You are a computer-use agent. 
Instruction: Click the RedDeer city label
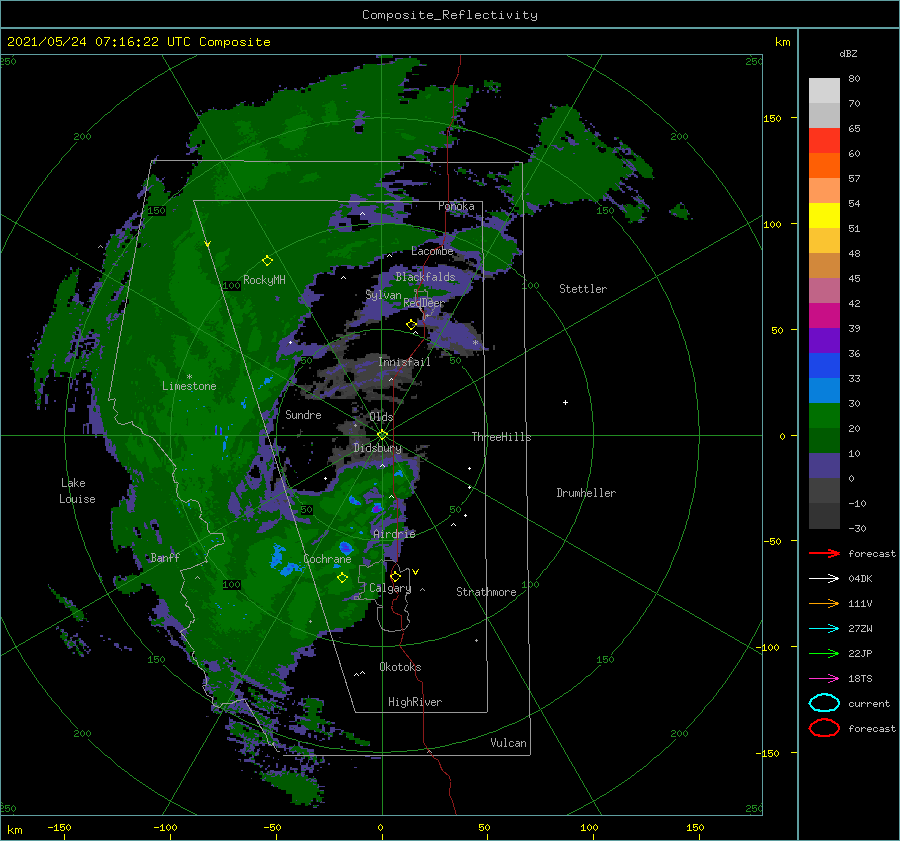[424, 303]
